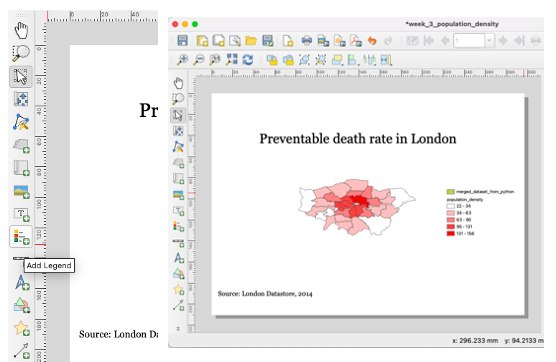
Task: Click the darkest red '131 - 156' legend swatch
Action: [450, 233]
